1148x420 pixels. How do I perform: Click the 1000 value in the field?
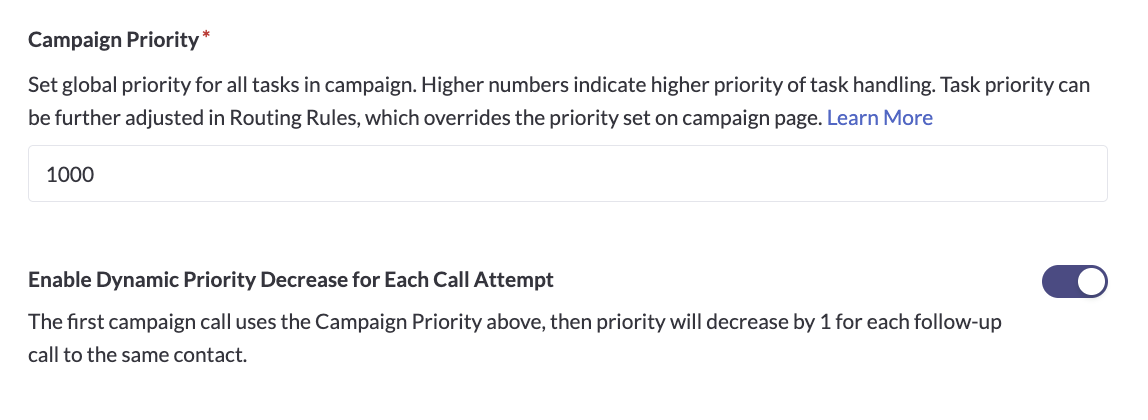pos(70,174)
